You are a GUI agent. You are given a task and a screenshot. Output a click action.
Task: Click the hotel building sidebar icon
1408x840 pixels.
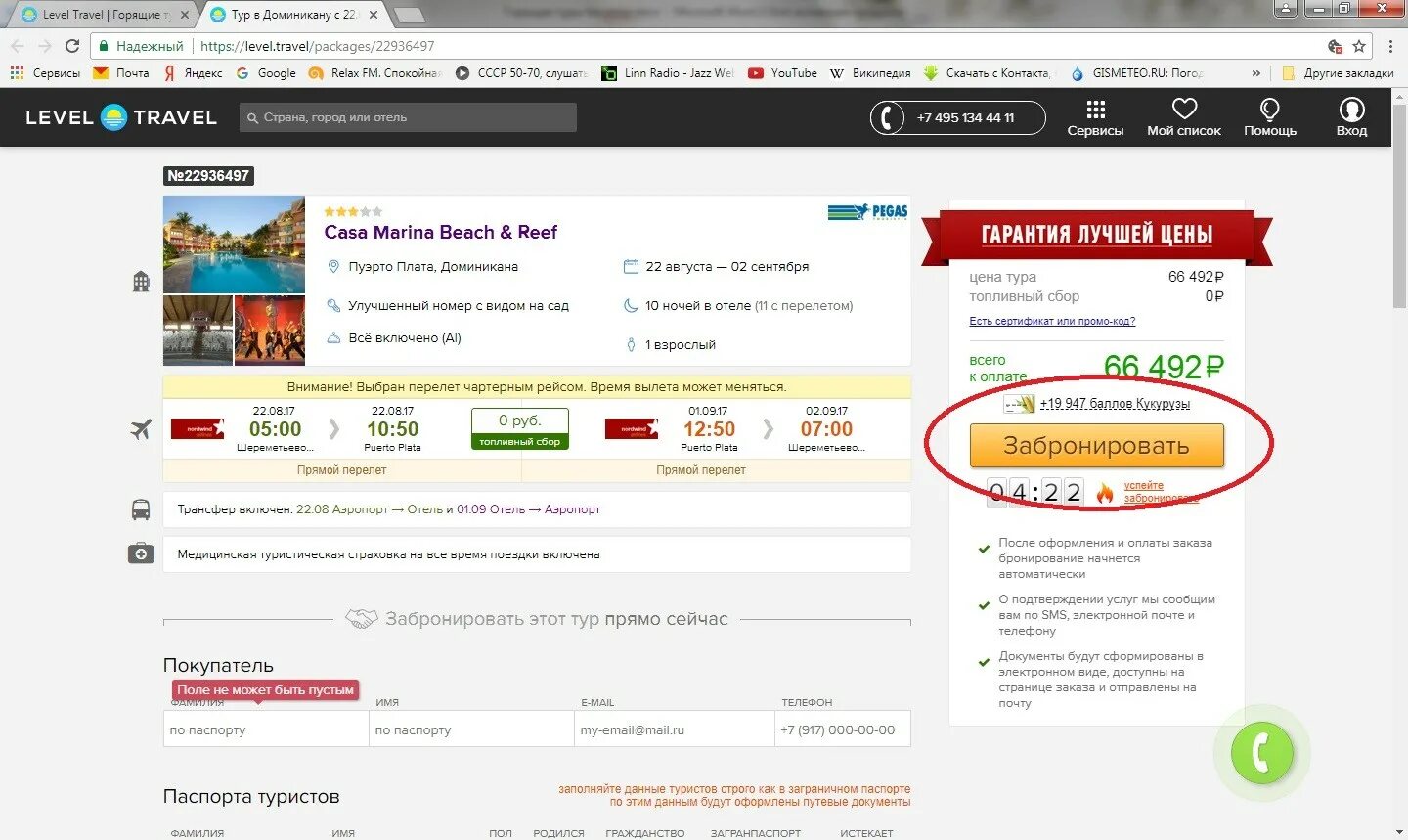142,282
